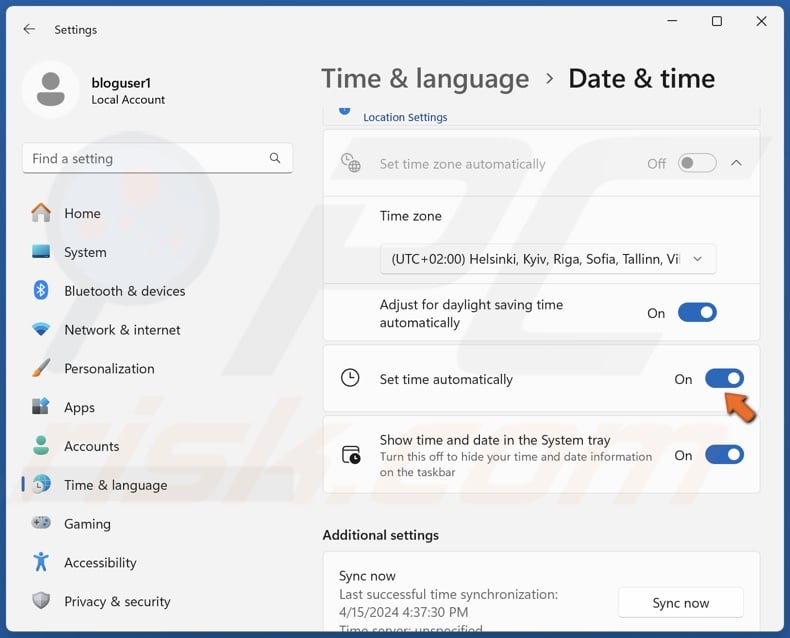
Task: Click the last synchronization time 4/15/2024 4:37:30 PM
Action: click(404, 612)
